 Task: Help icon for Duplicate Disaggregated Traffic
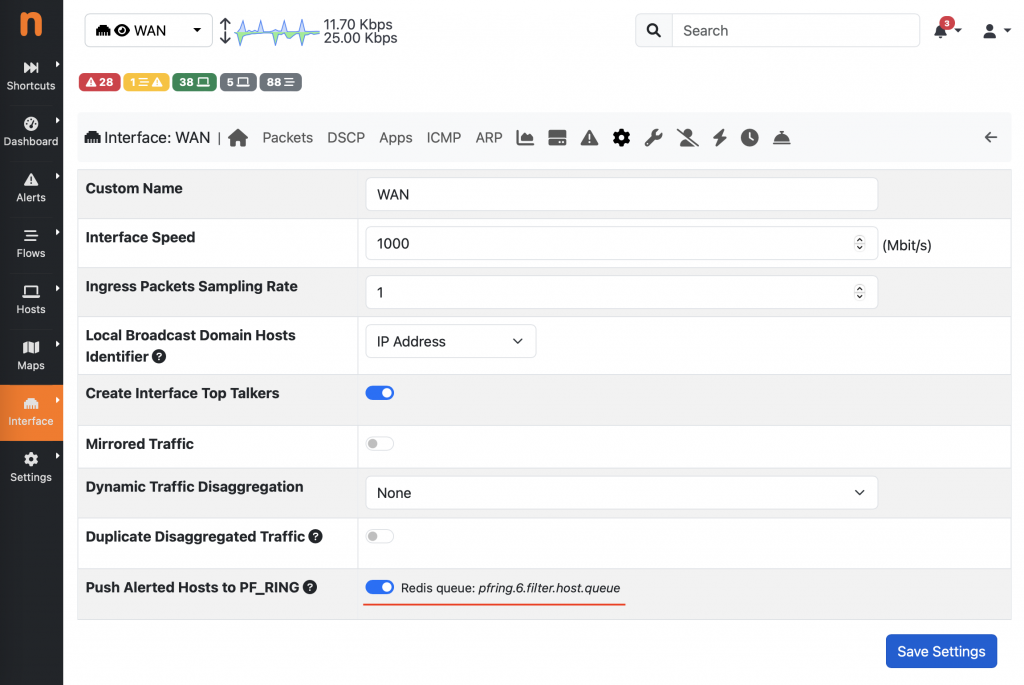(x=315, y=536)
